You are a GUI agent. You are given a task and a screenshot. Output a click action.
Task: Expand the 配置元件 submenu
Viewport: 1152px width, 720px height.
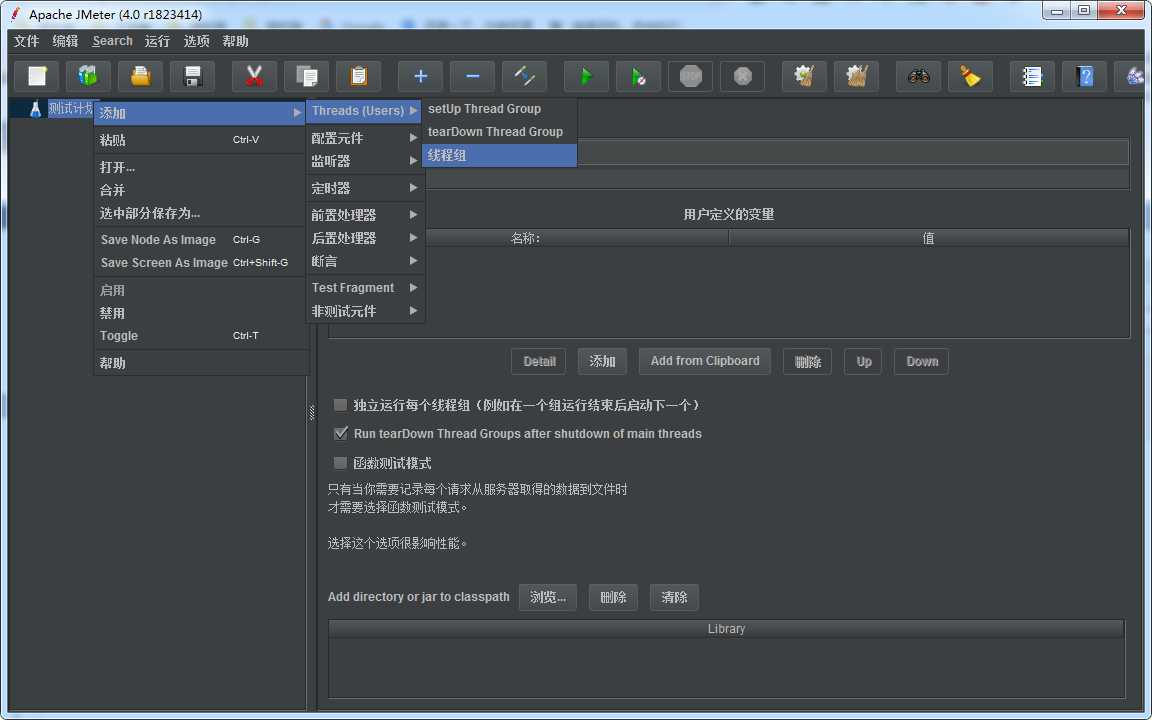point(364,138)
